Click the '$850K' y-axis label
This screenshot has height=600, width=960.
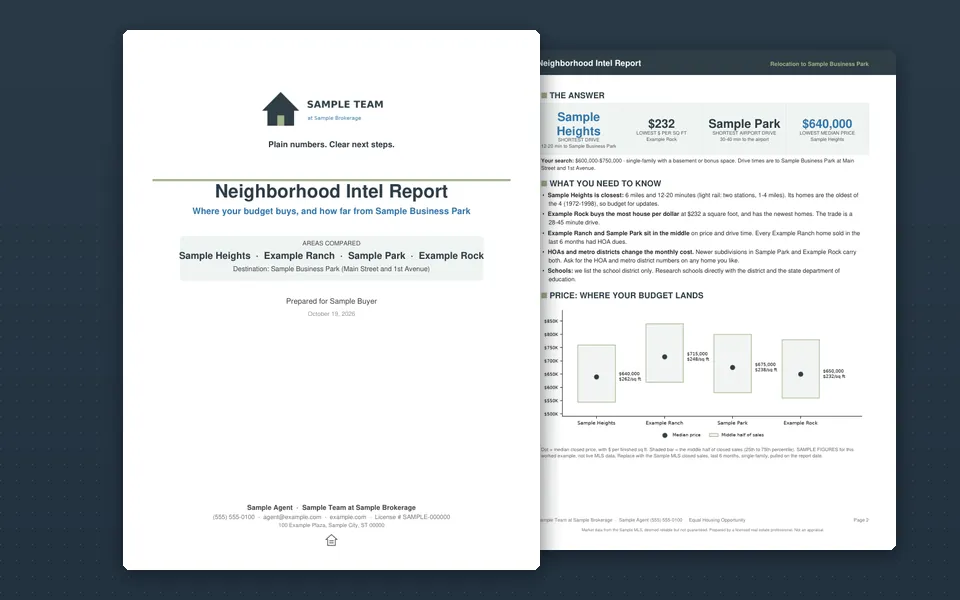[x=551, y=321]
